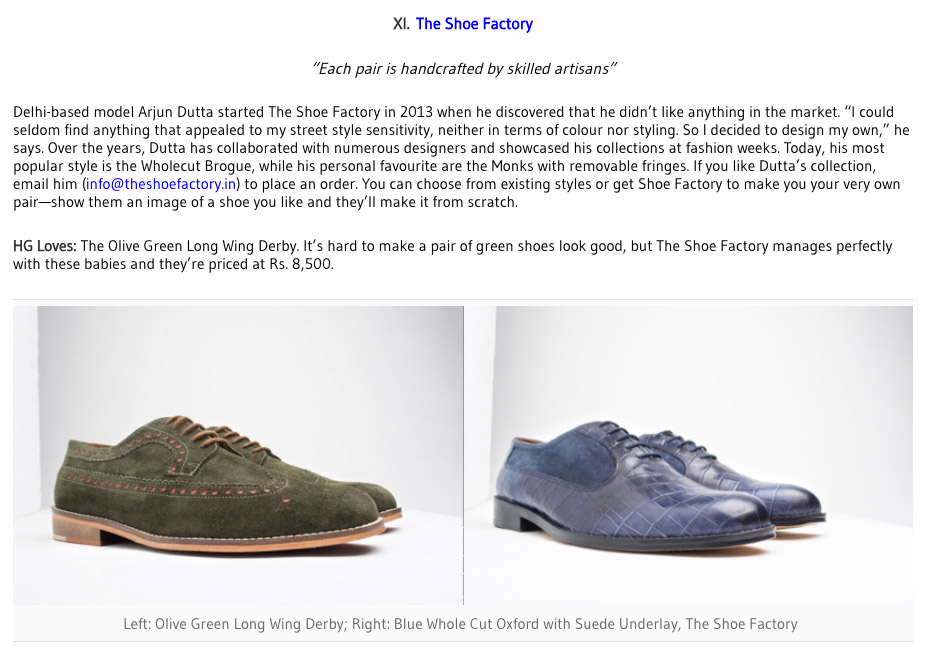Click the vertical divider between the two photos

click(x=464, y=455)
